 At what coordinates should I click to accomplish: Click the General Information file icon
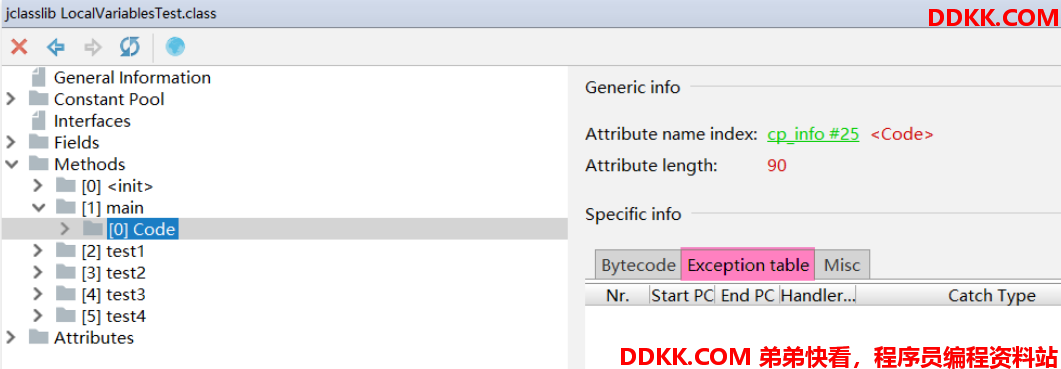pyautogui.click(x=39, y=77)
